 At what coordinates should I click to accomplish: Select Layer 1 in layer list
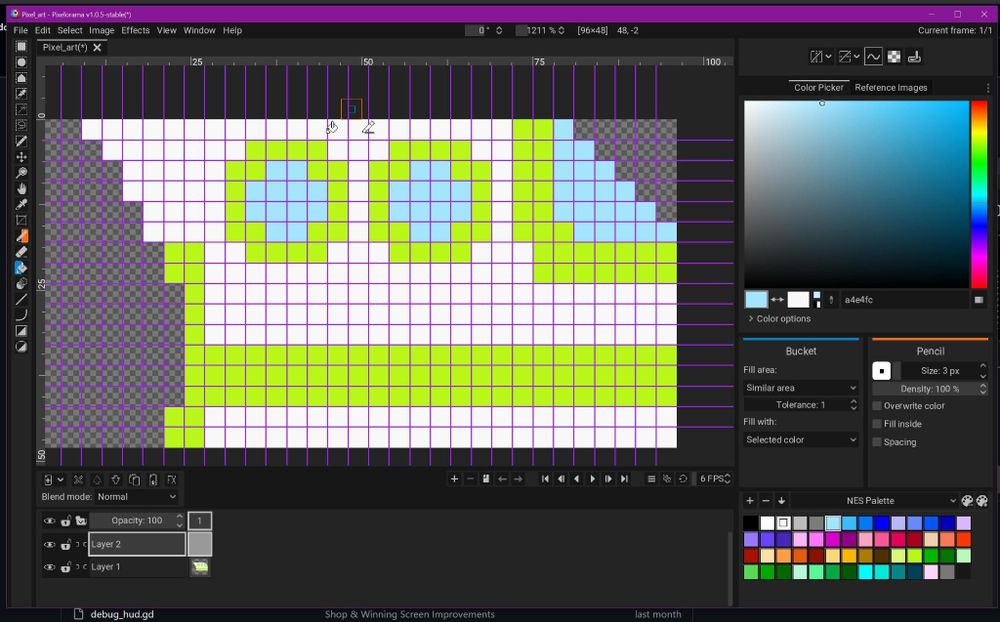click(136, 567)
